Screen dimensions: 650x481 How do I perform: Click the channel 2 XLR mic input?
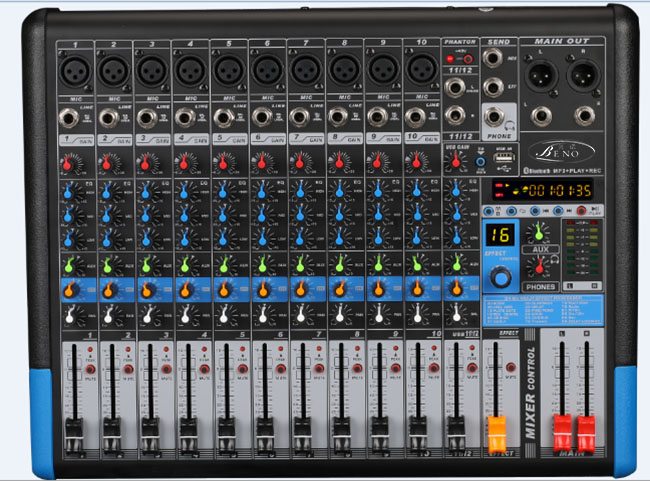(112, 72)
